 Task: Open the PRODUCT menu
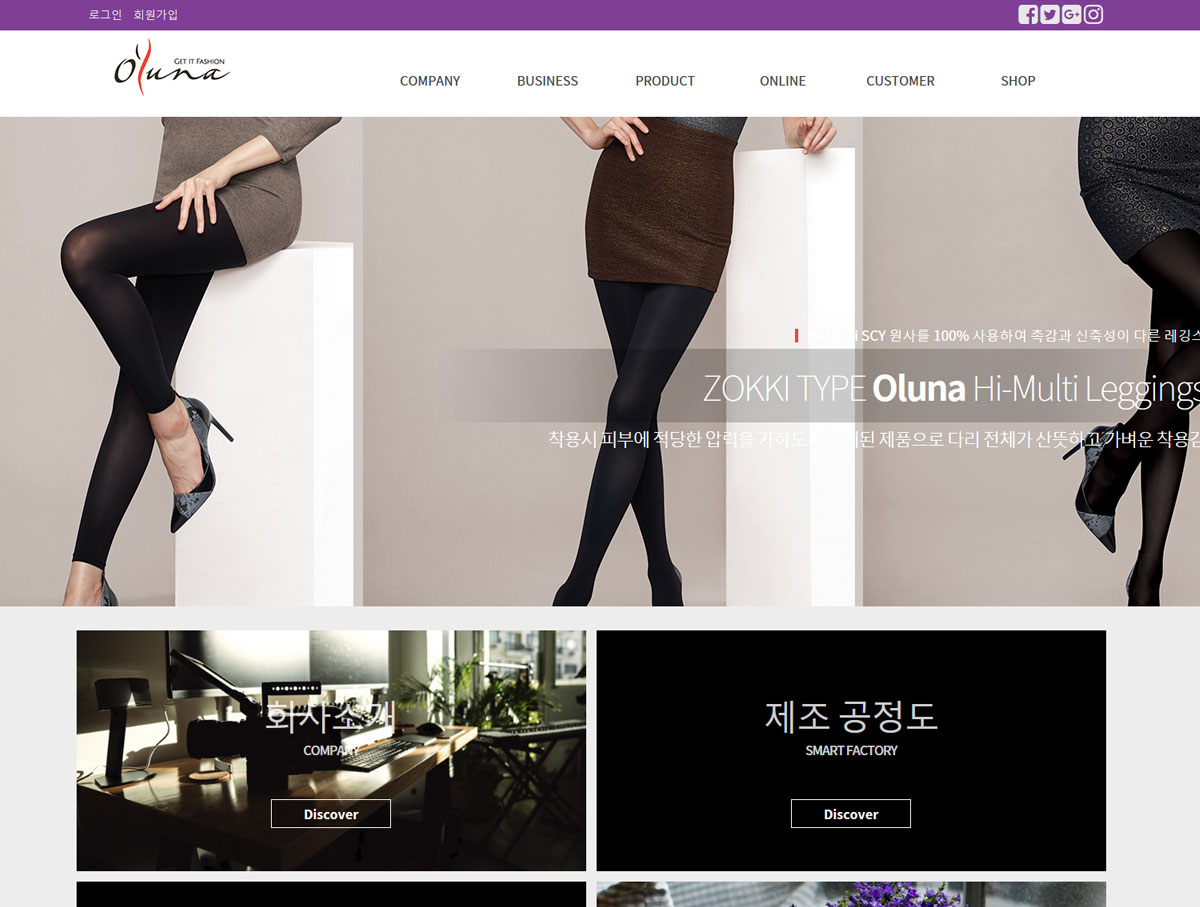665,81
